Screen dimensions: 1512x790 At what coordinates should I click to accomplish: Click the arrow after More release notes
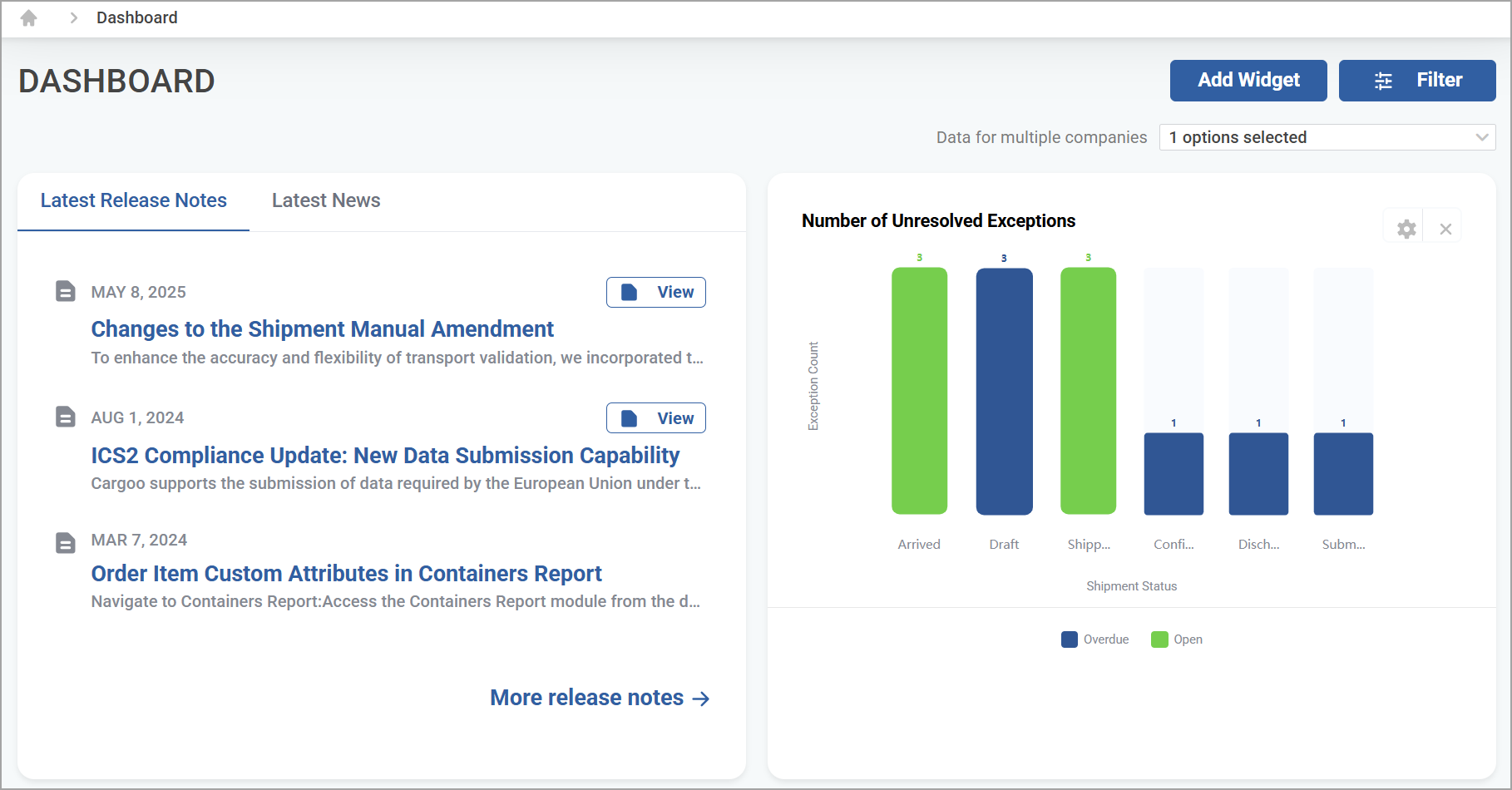[701, 699]
